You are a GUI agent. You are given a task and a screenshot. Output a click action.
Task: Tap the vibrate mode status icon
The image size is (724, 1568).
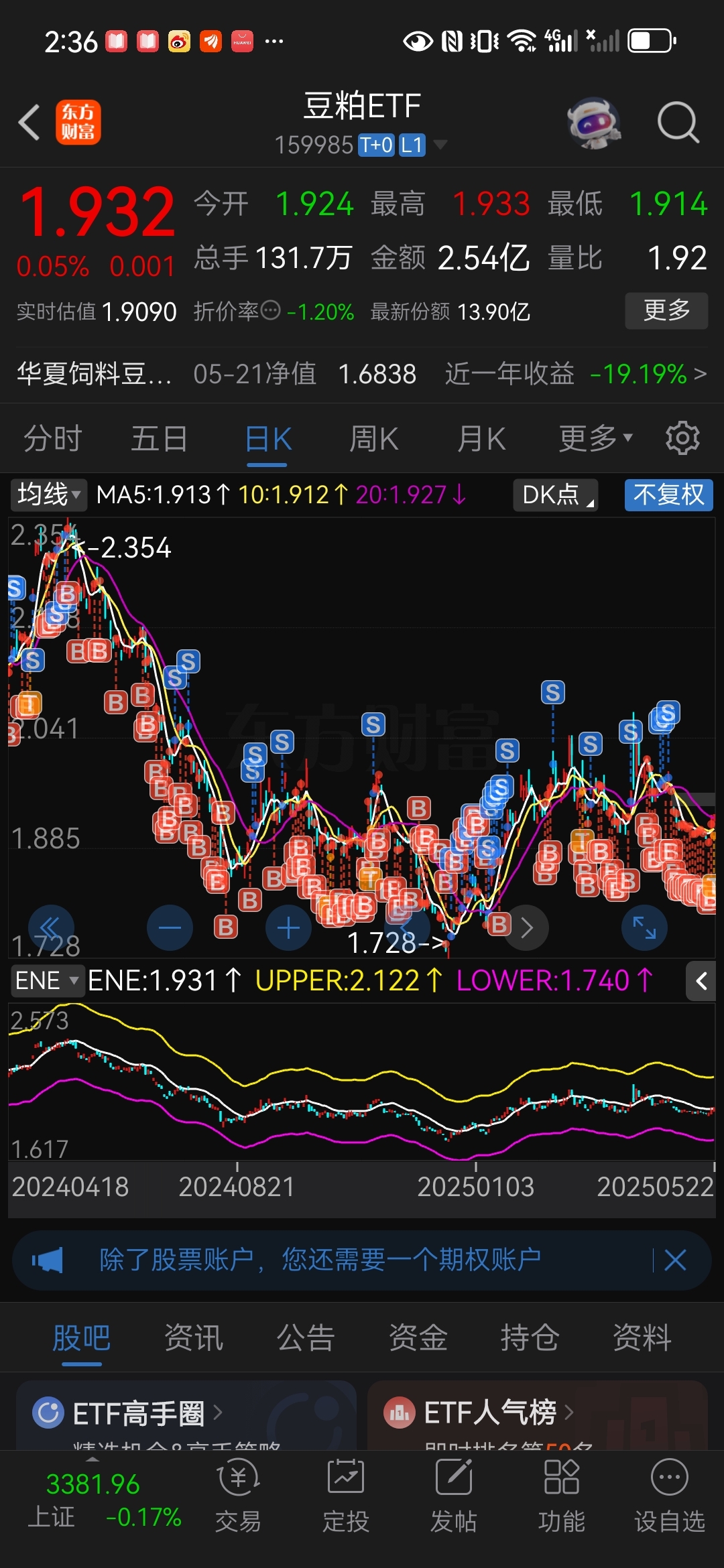coord(485,41)
